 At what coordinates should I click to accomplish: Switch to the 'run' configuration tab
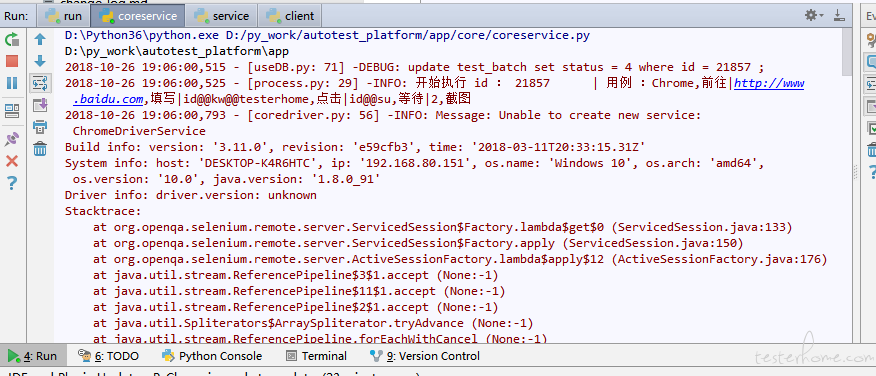coord(64,16)
